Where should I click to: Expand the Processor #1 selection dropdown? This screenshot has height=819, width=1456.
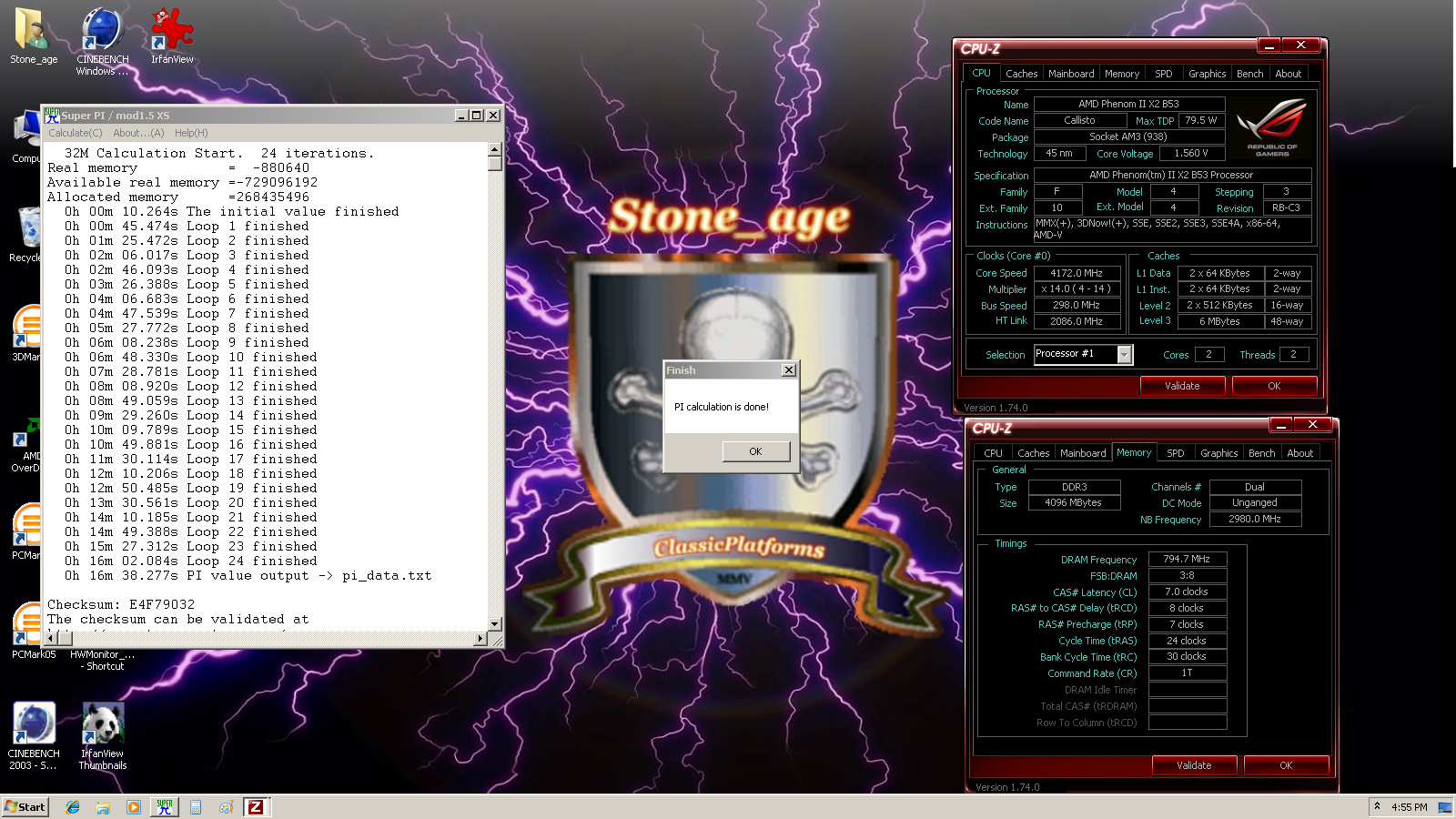point(1124,355)
